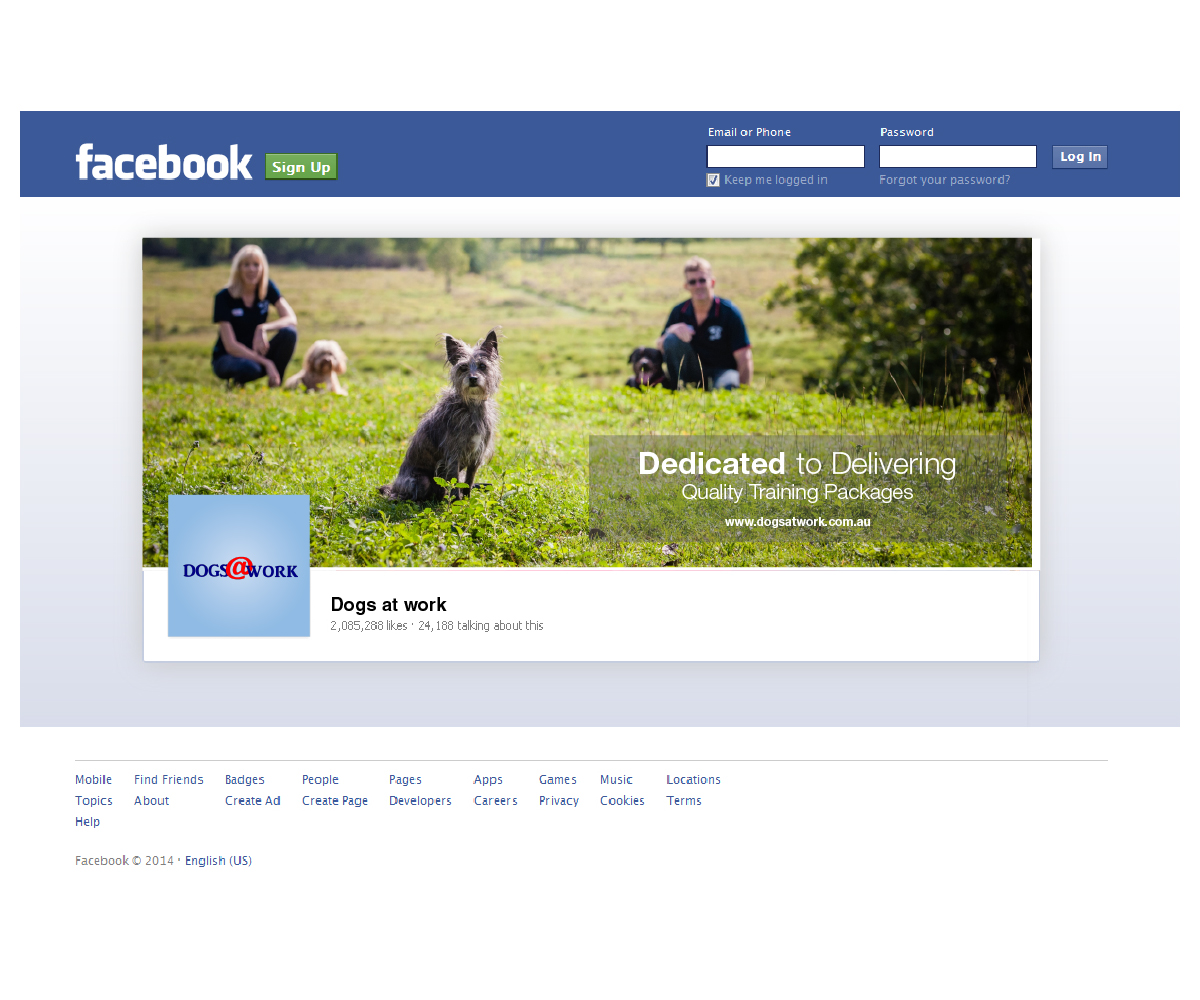Open the Games footer link
Viewport: 1200px width, 1000px height.
(558, 780)
